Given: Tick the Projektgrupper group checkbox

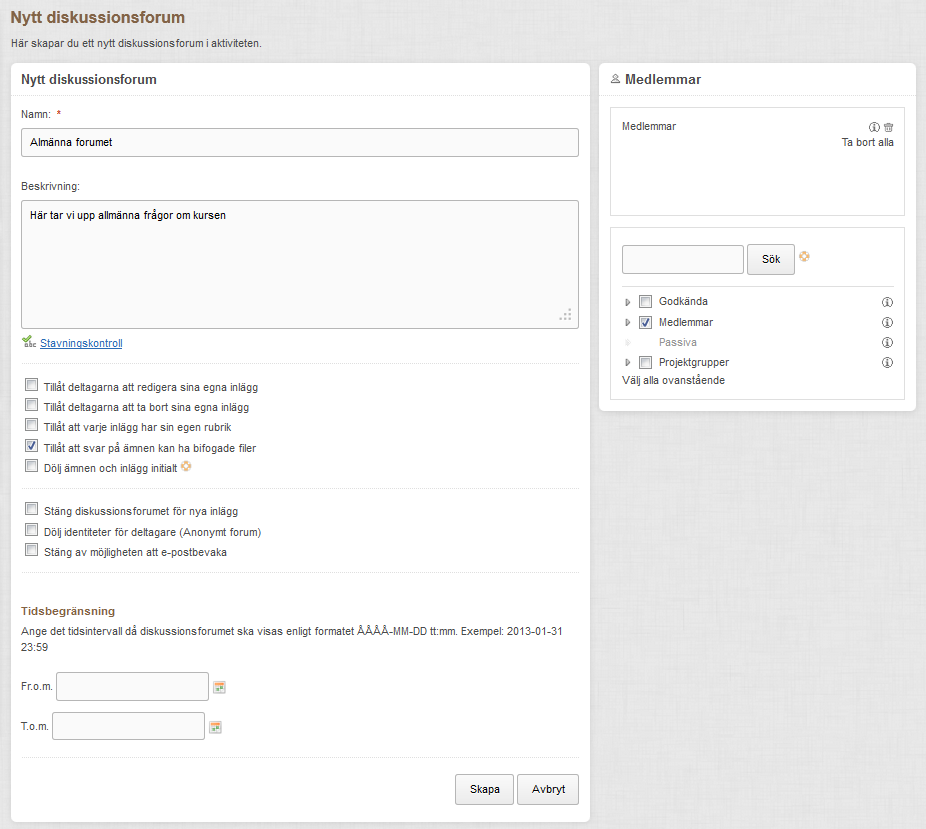Looking at the screenshot, I should [645, 363].
